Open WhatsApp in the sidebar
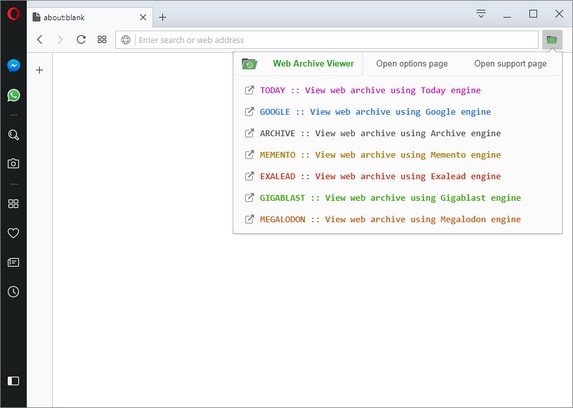The image size is (573, 408). point(14,95)
